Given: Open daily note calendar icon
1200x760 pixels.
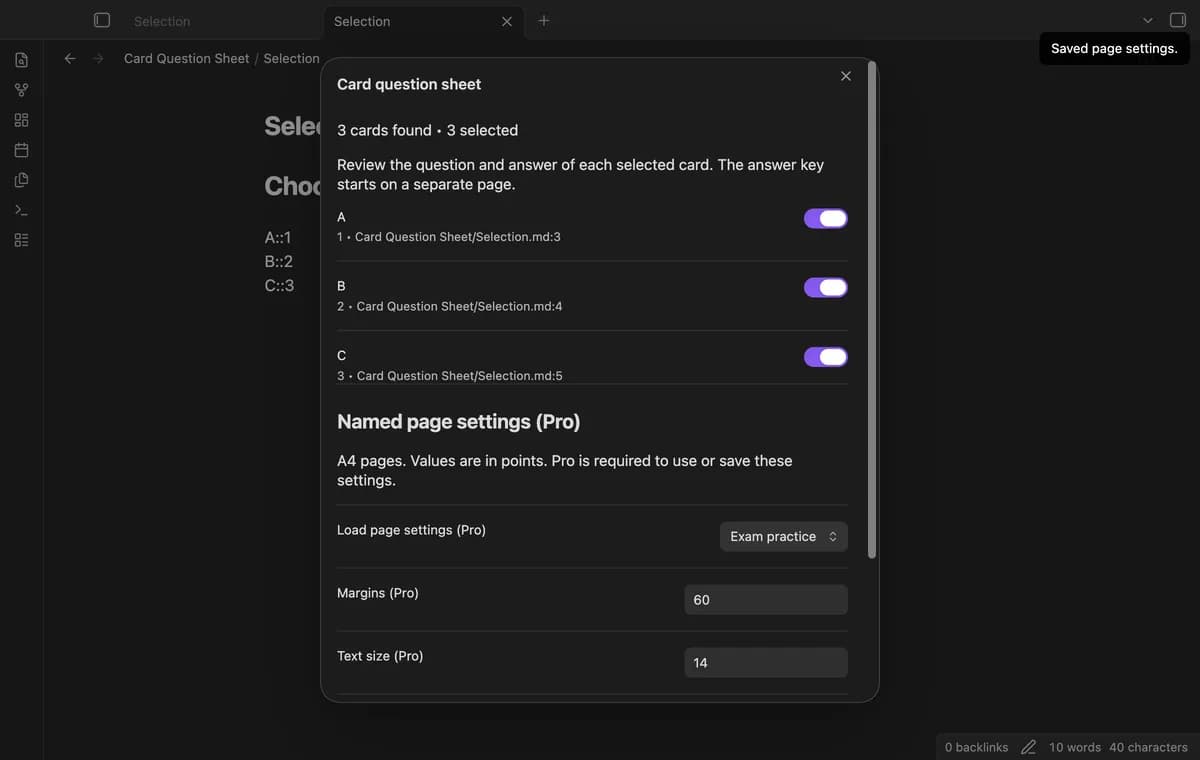Looking at the screenshot, I should 21,150.
